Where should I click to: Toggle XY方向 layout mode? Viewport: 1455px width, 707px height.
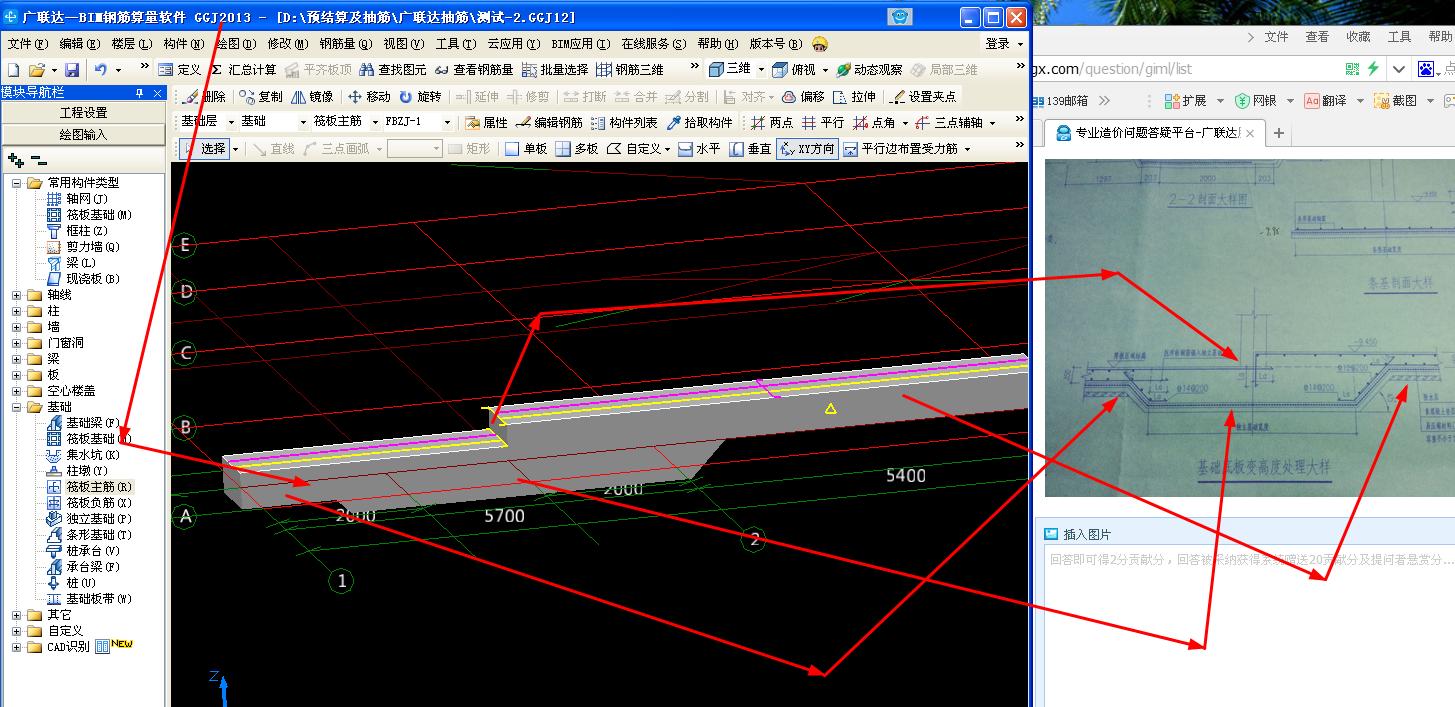[807, 148]
